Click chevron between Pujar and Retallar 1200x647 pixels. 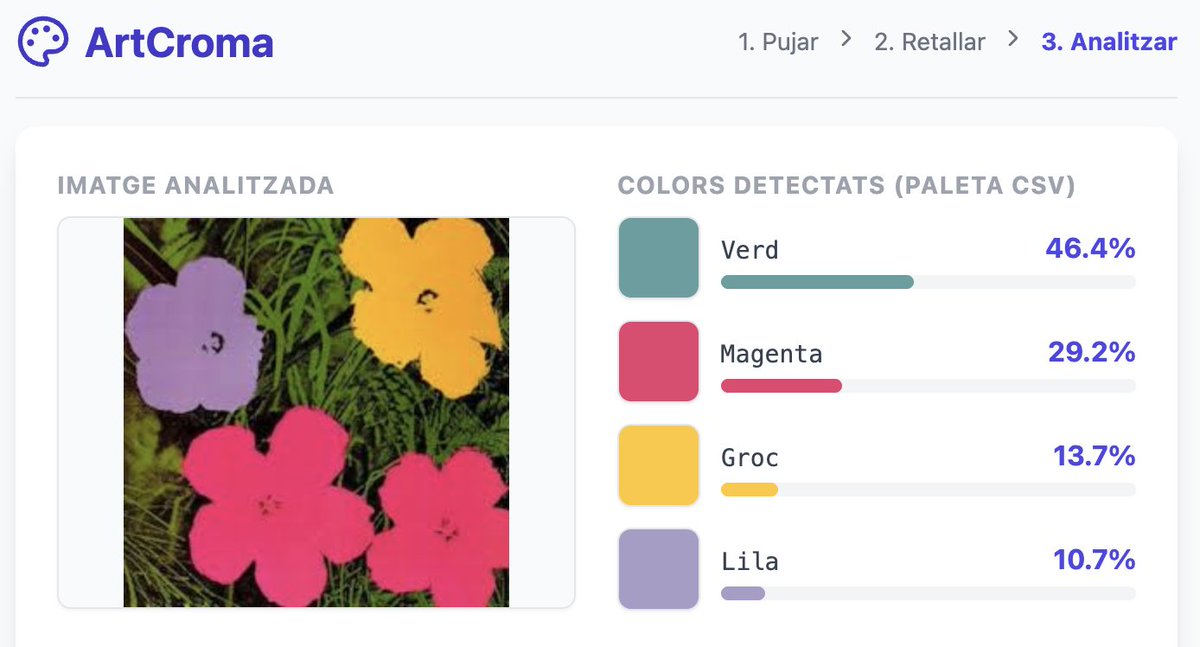846,39
